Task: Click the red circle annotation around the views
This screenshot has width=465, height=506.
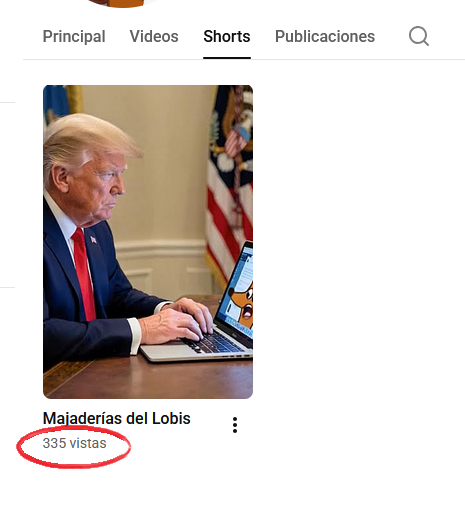Action: [74, 447]
